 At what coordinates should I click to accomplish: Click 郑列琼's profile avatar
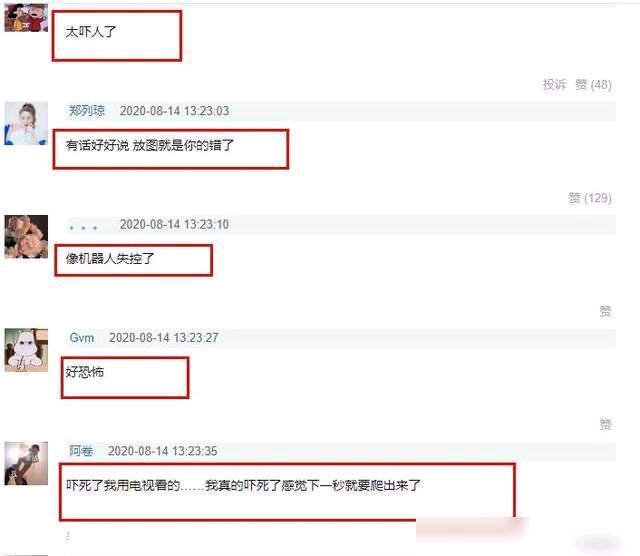tap(26, 123)
